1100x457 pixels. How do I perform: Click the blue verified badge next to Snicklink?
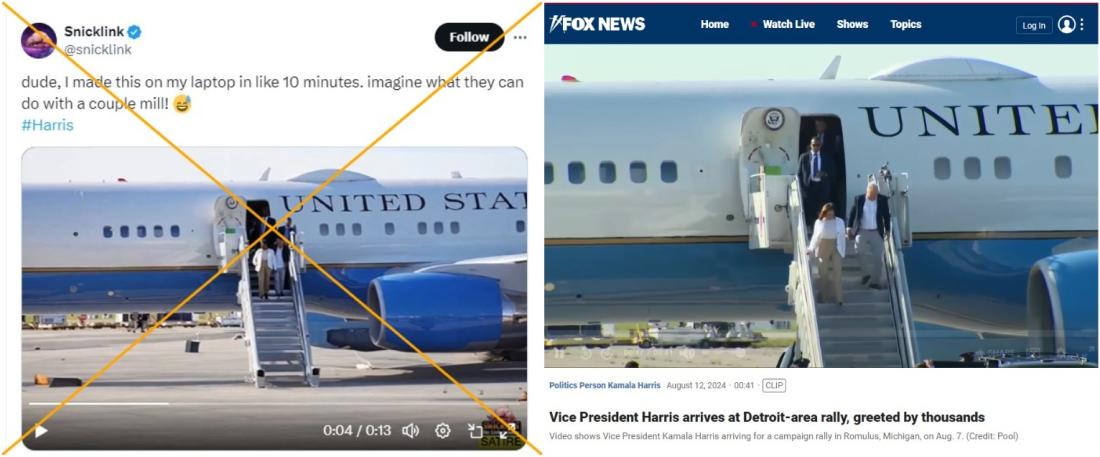(x=134, y=32)
